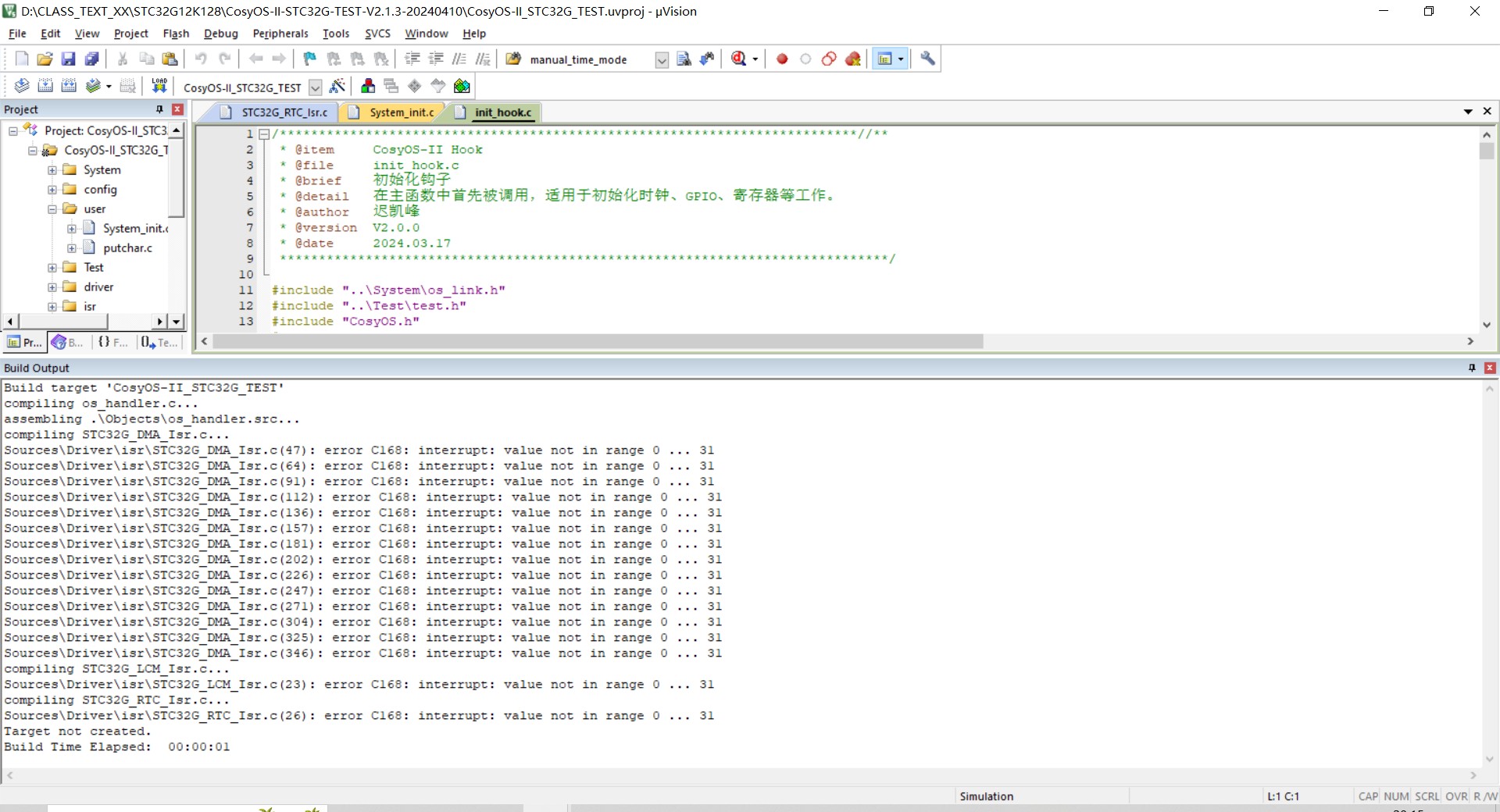Expand the System folder in Project tree

pyautogui.click(x=52, y=170)
